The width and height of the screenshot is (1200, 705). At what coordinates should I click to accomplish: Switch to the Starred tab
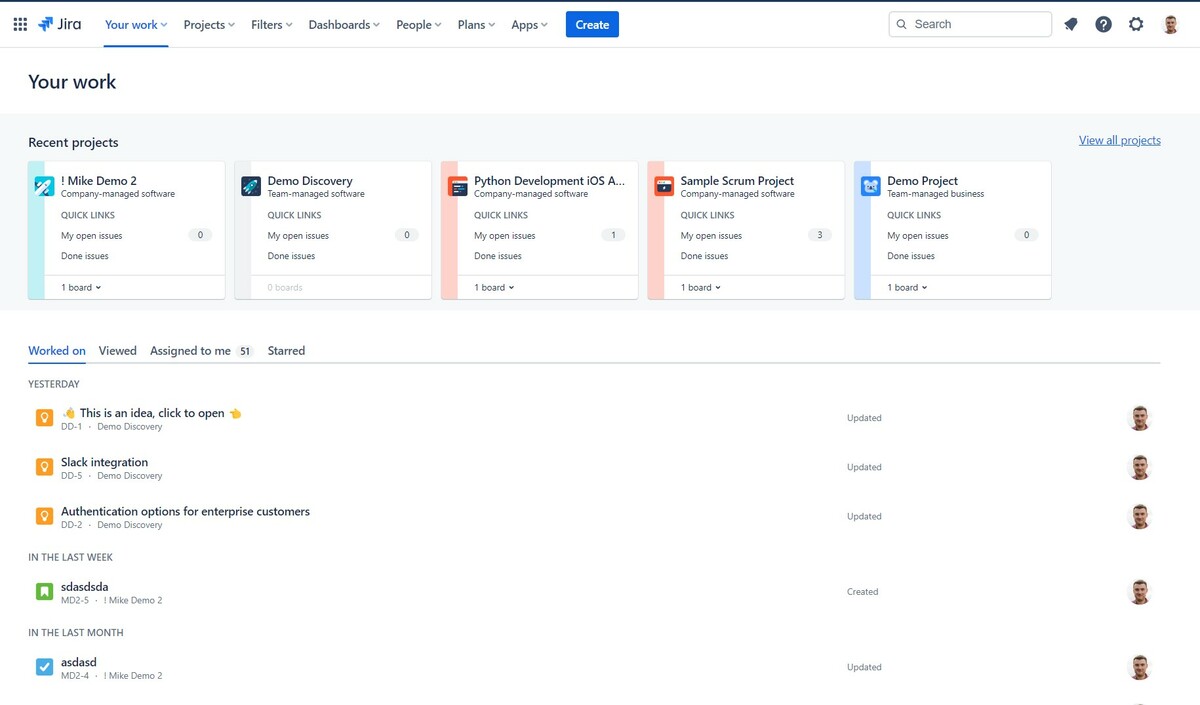pyautogui.click(x=285, y=351)
